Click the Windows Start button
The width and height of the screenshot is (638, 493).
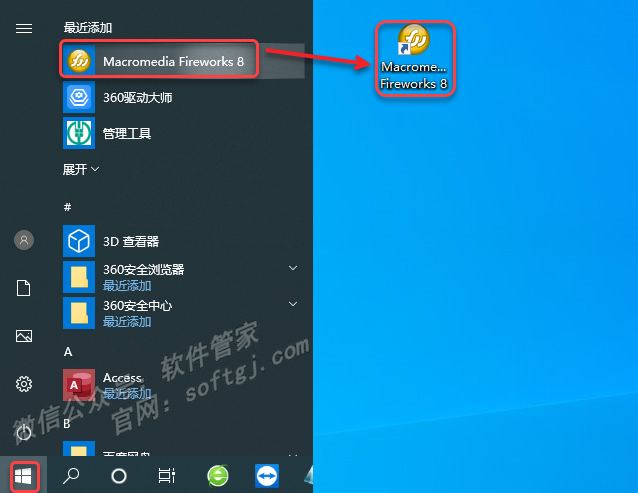(24, 476)
